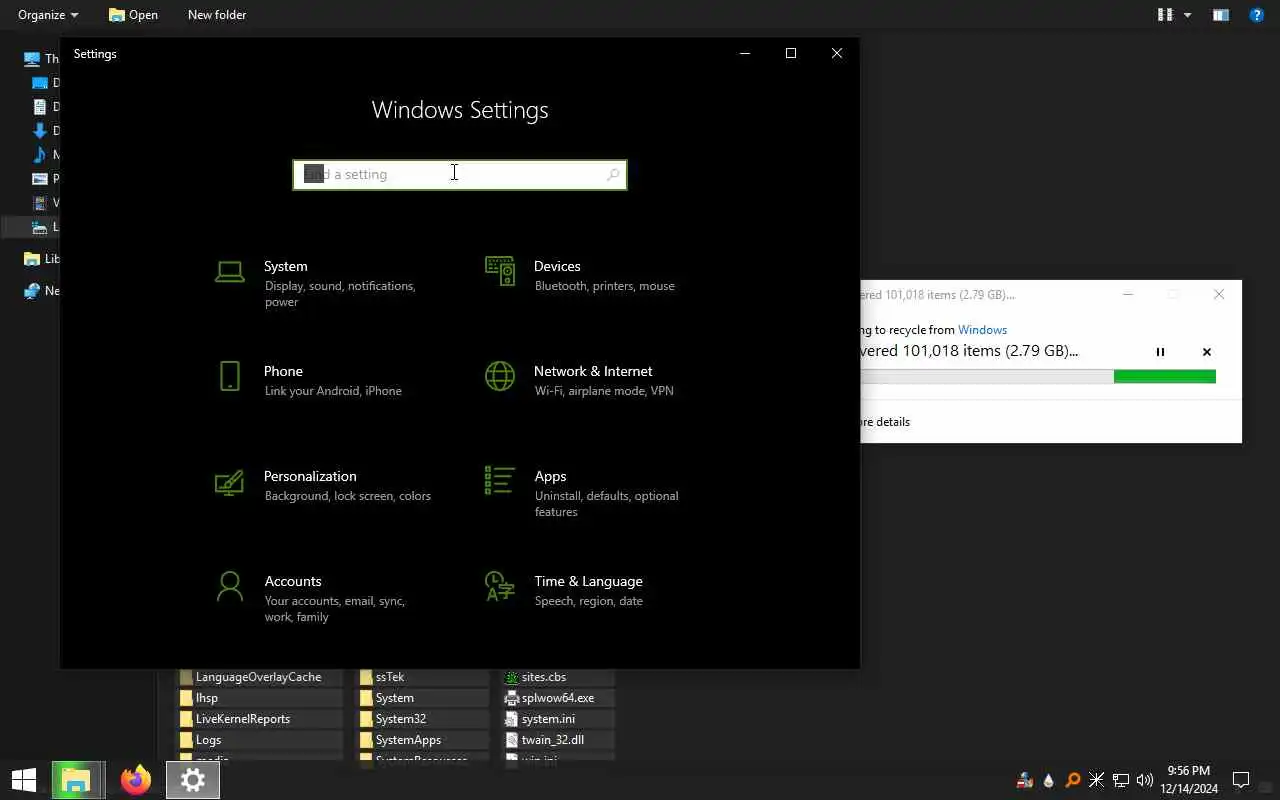Open the Organize dropdown in File Explorer
Image resolution: width=1280 pixels, height=800 pixels.
(48, 15)
